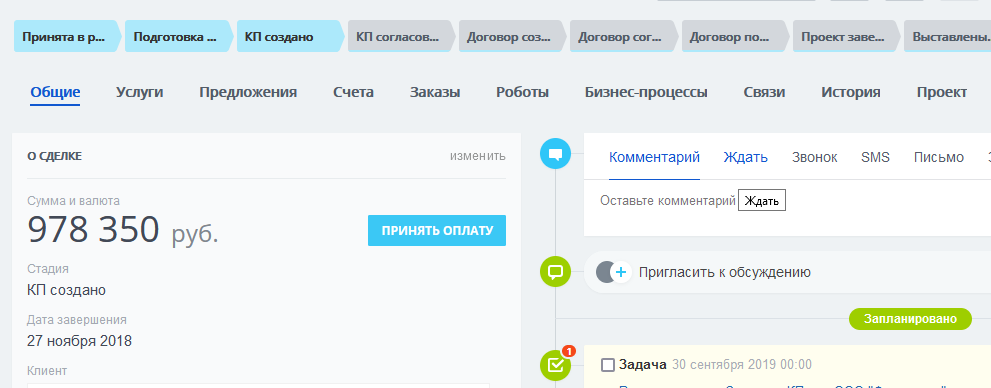Select the SMS timeline tab
The width and height of the screenshot is (991, 388).
pyautogui.click(x=875, y=157)
